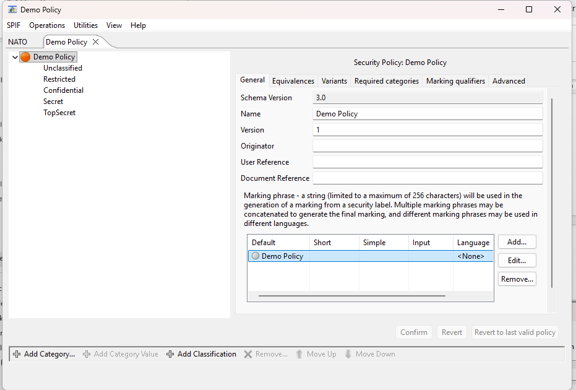
Task: Select Confidential in the policy tree
Action: tap(63, 90)
